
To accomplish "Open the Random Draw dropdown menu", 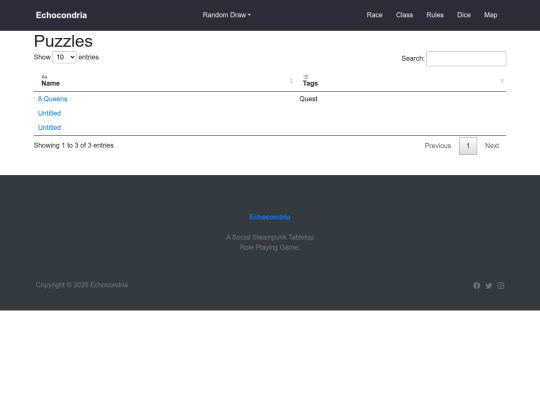I will (x=227, y=15).
